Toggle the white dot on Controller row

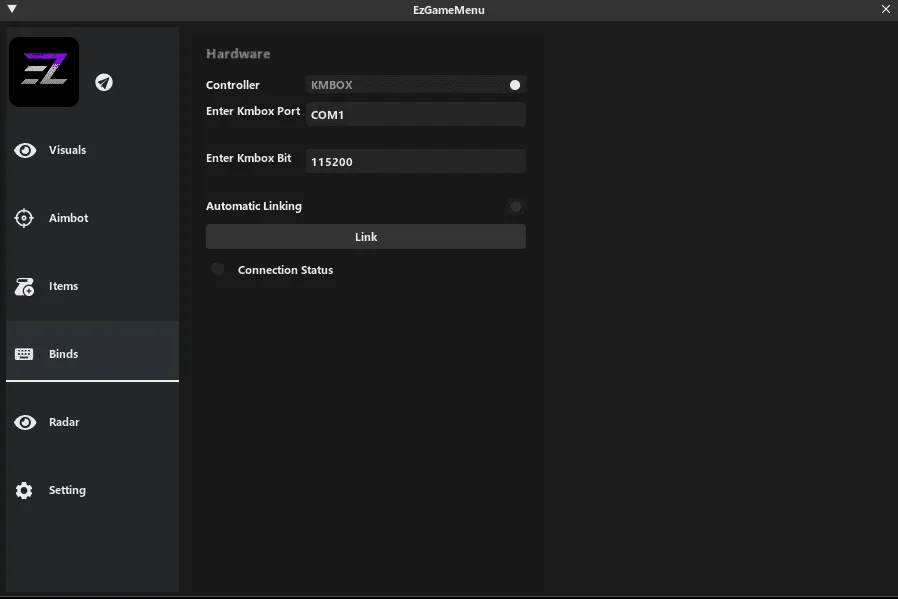515,86
